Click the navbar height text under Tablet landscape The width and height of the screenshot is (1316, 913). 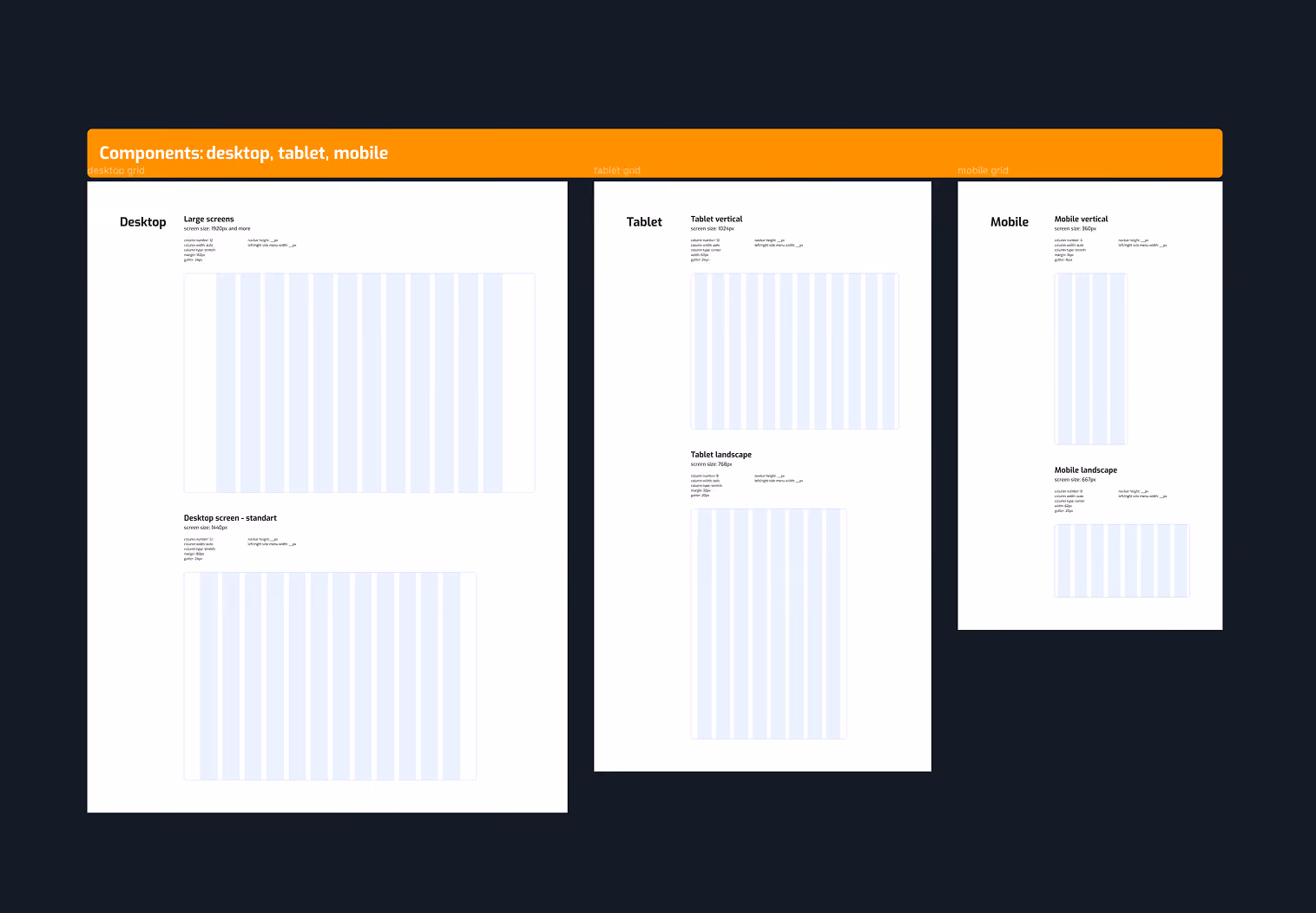[779, 478]
